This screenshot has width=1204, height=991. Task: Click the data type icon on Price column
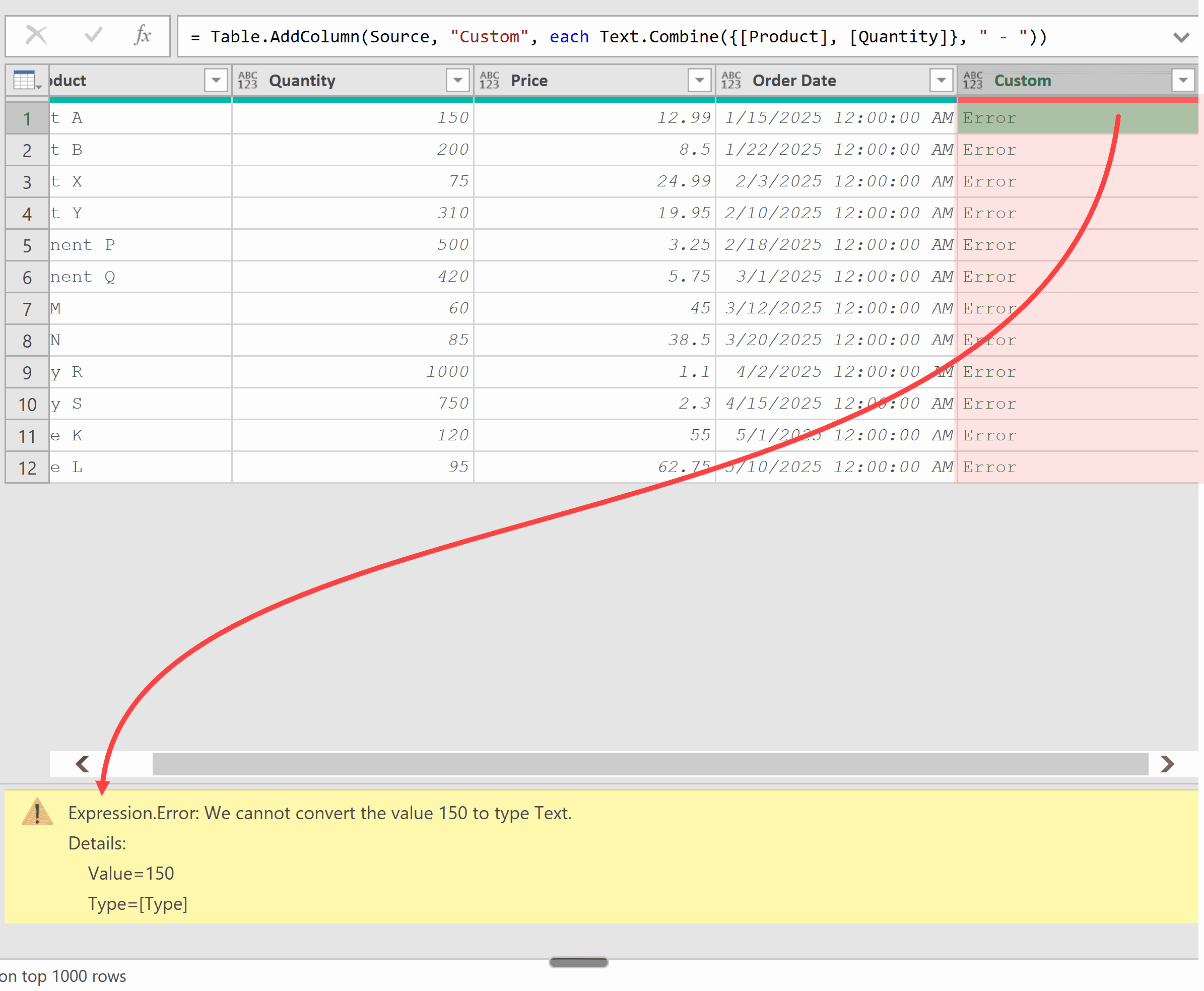click(x=490, y=80)
